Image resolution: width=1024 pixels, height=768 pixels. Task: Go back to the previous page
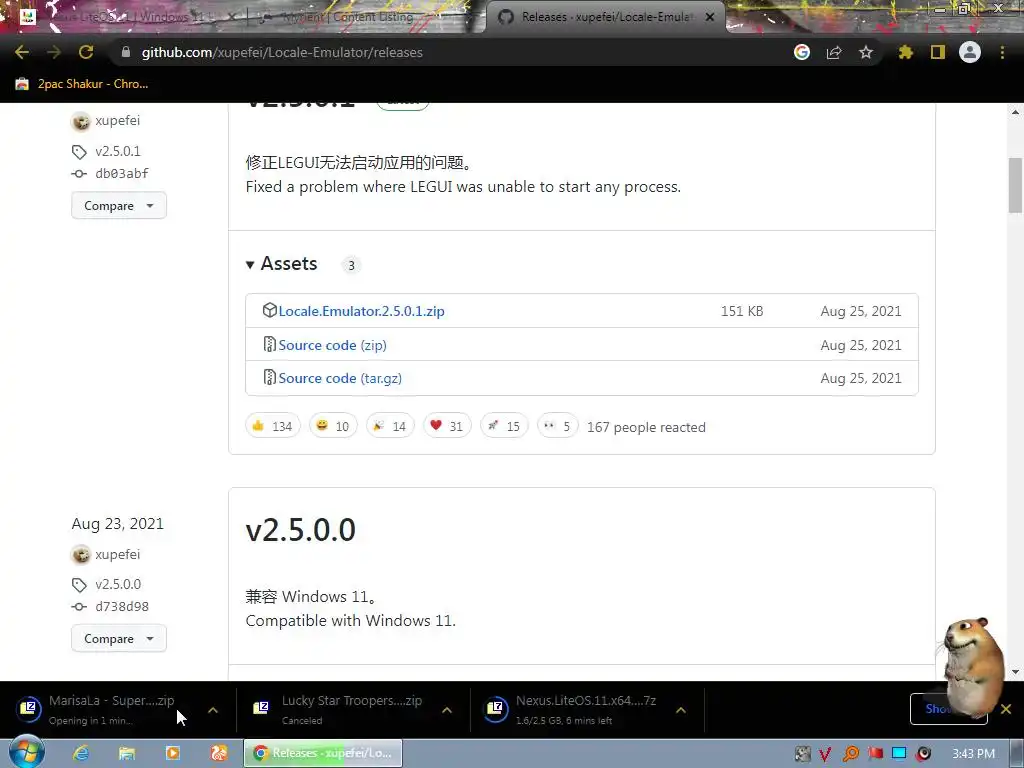(x=22, y=52)
